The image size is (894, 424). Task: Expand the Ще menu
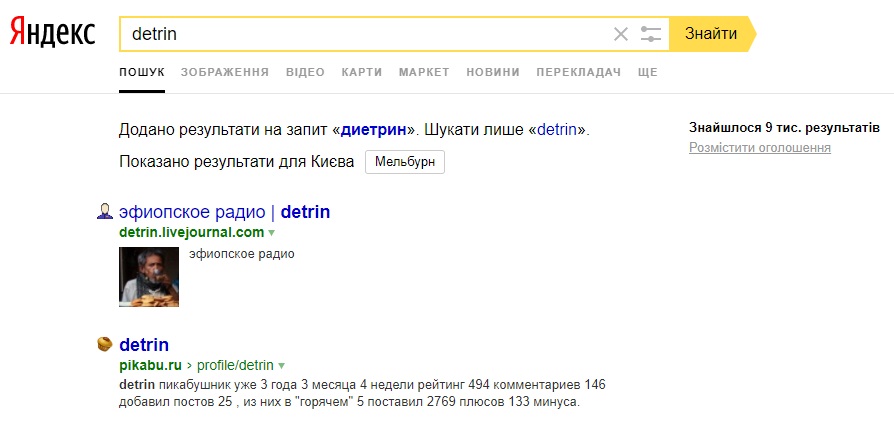coord(648,72)
